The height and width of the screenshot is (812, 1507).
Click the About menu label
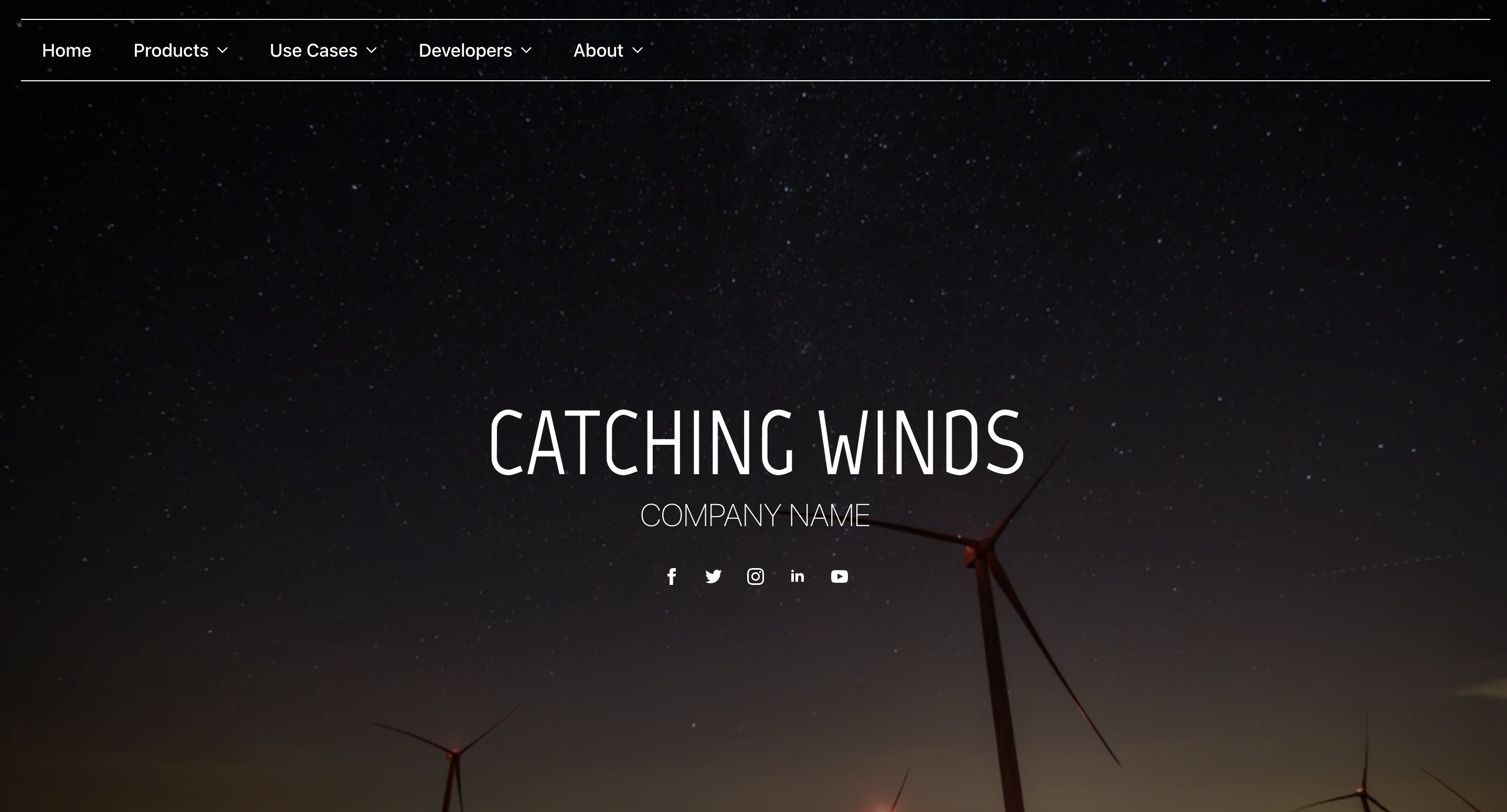[x=598, y=51]
